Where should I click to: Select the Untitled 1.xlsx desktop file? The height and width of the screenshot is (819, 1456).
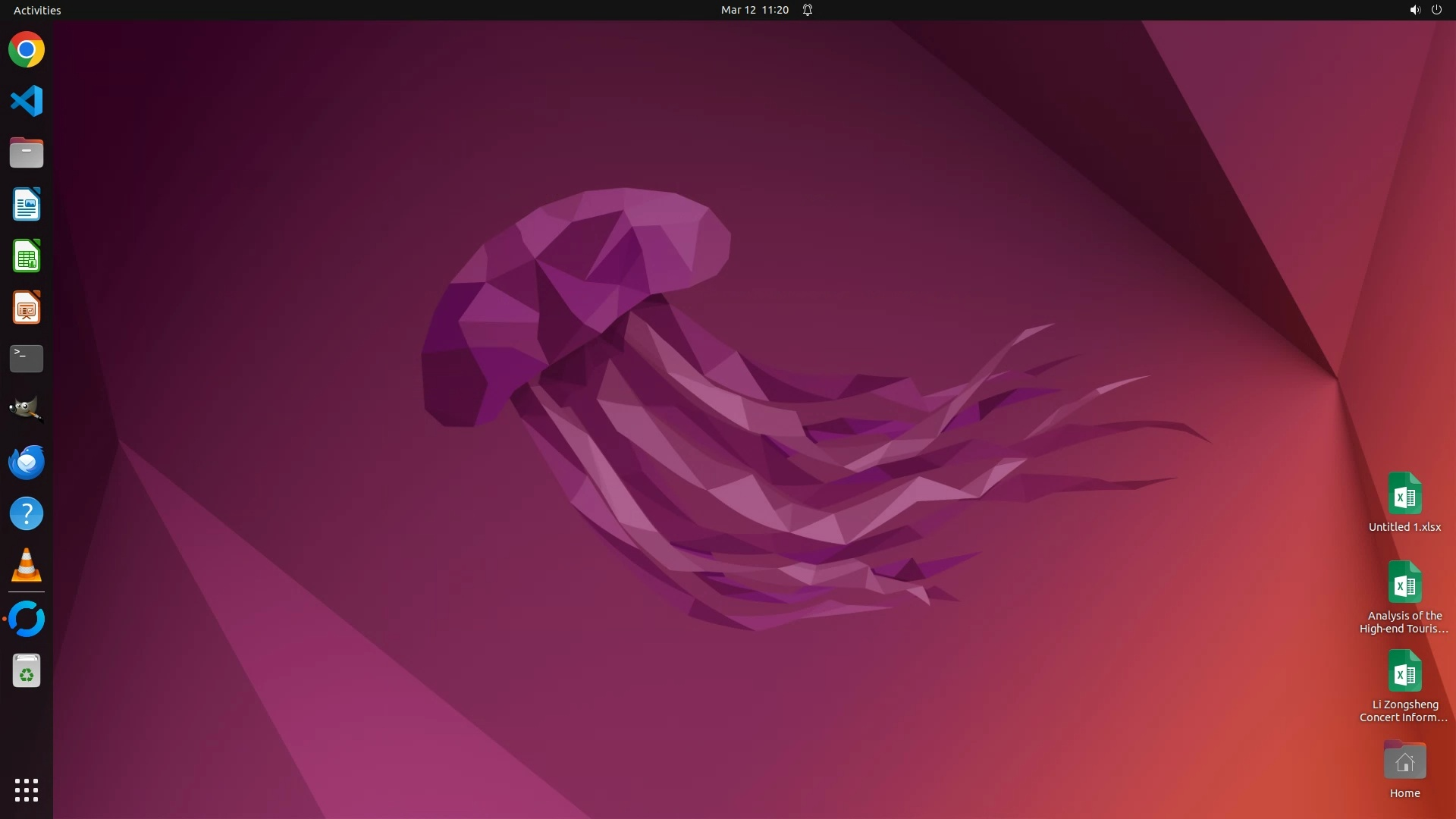(x=1404, y=502)
